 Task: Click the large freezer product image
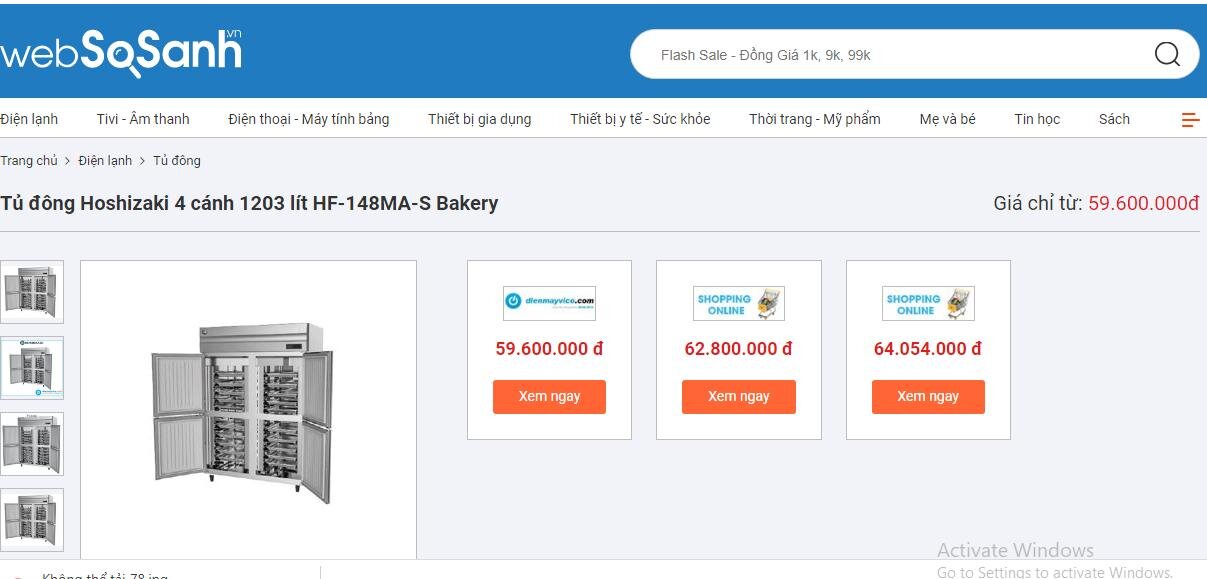click(x=248, y=410)
